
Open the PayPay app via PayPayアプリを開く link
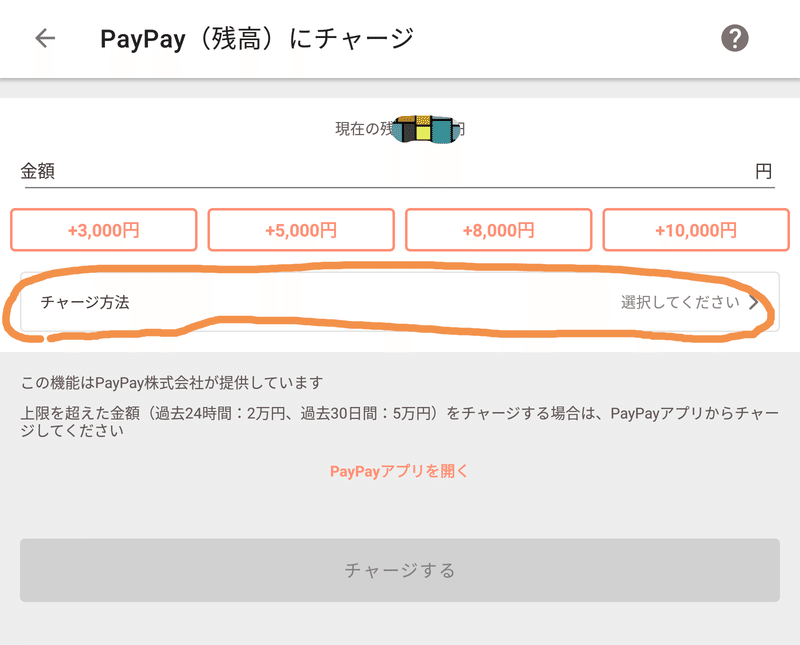(399, 472)
